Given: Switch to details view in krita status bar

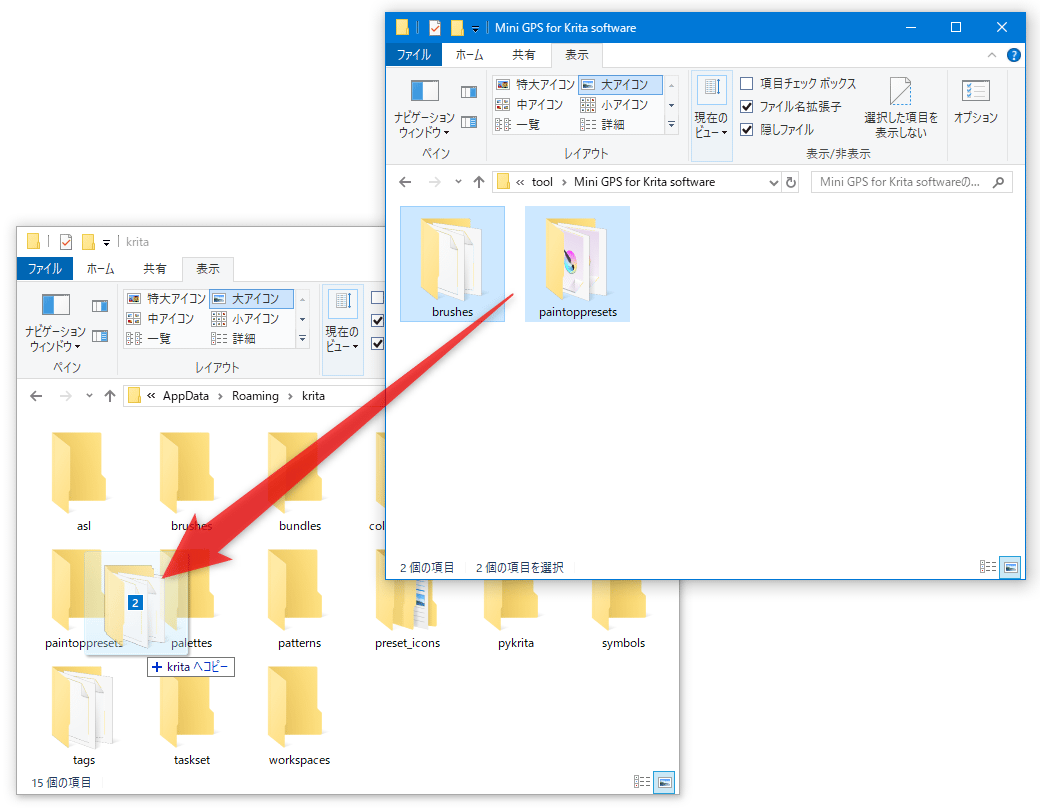Looking at the screenshot, I should pyautogui.click(x=642, y=782).
